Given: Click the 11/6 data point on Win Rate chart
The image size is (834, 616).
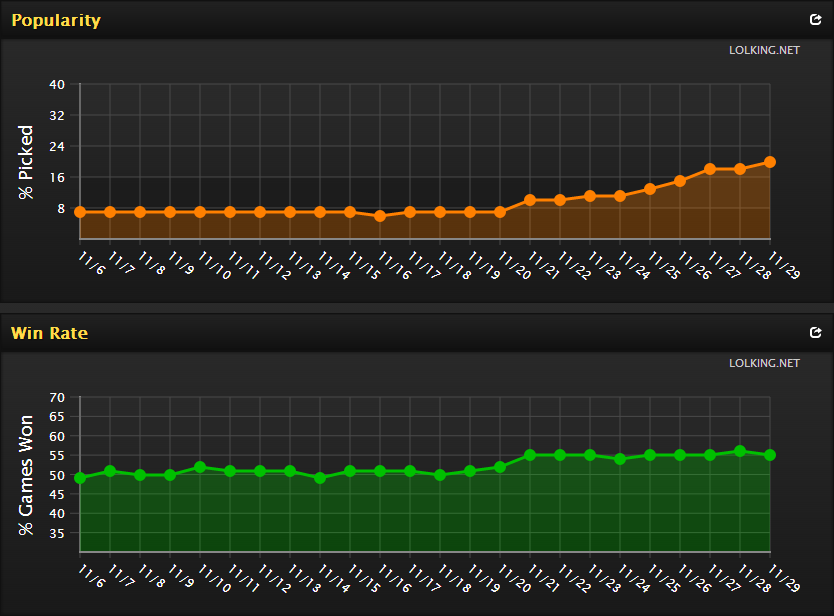Looking at the screenshot, I should [x=80, y=478].
